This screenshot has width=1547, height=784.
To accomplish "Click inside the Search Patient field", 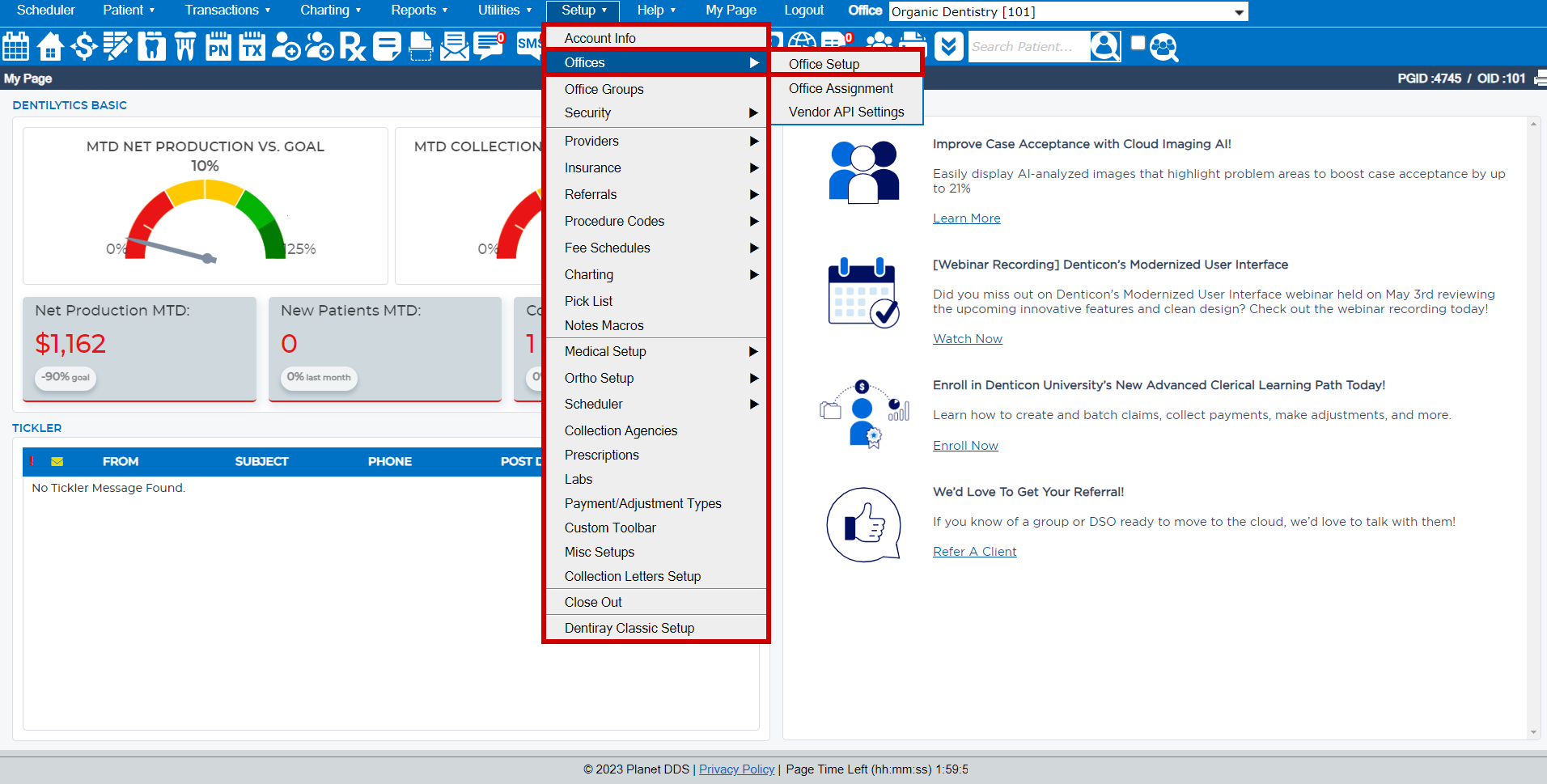I will pyautogui.click(x=1028, y=46).
